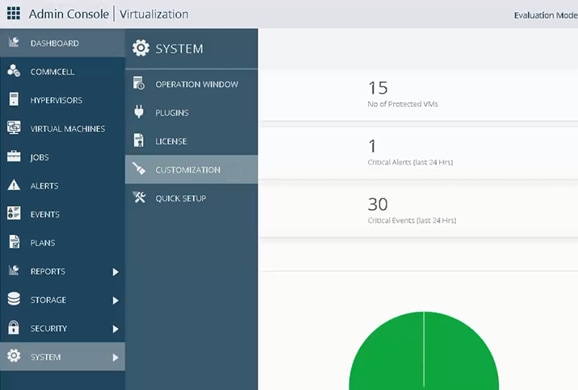578x390 pixels.
Task: Select the Security menu label
Action: coord(49,328)
